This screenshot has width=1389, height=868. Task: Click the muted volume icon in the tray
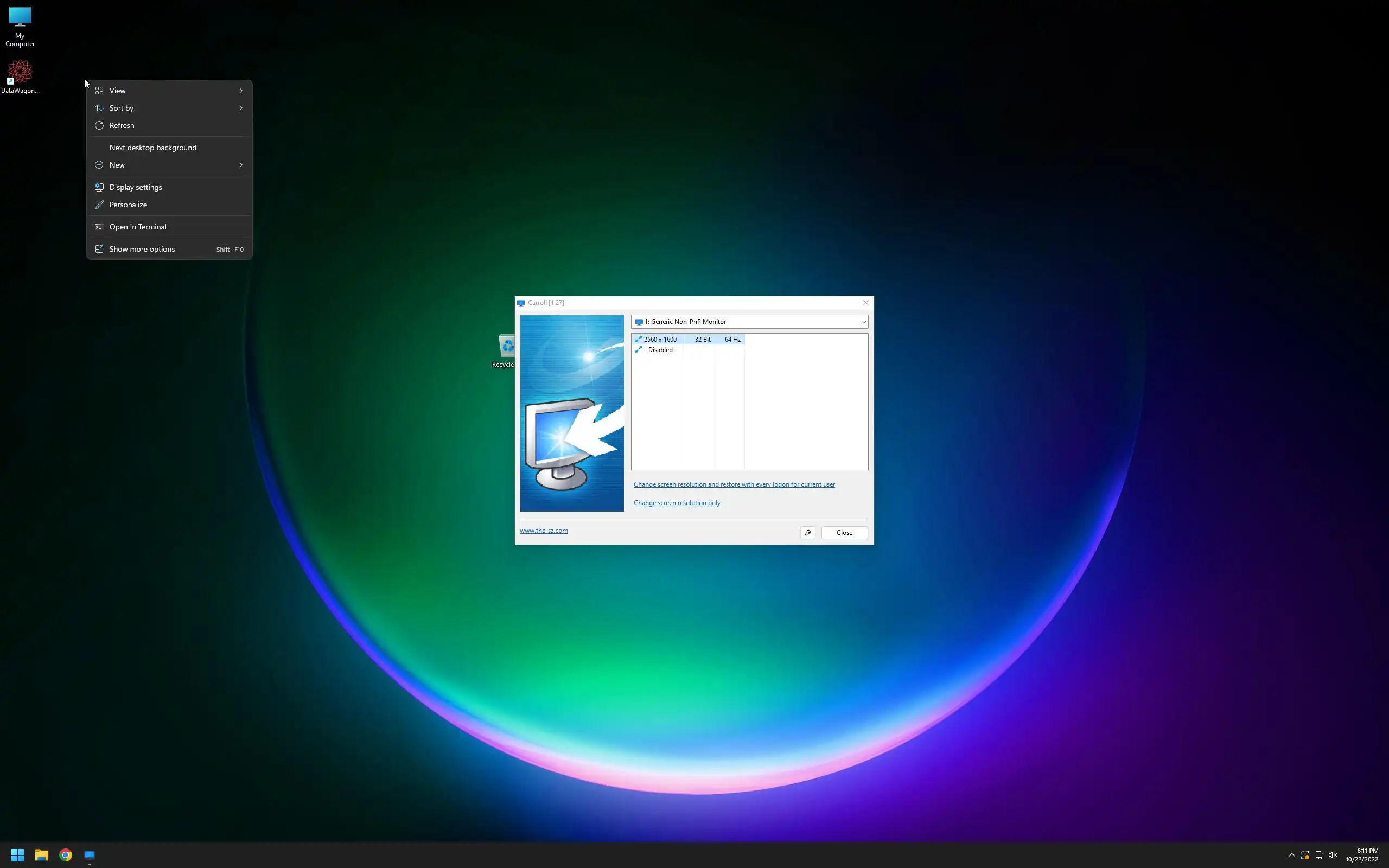point(1333,855)
